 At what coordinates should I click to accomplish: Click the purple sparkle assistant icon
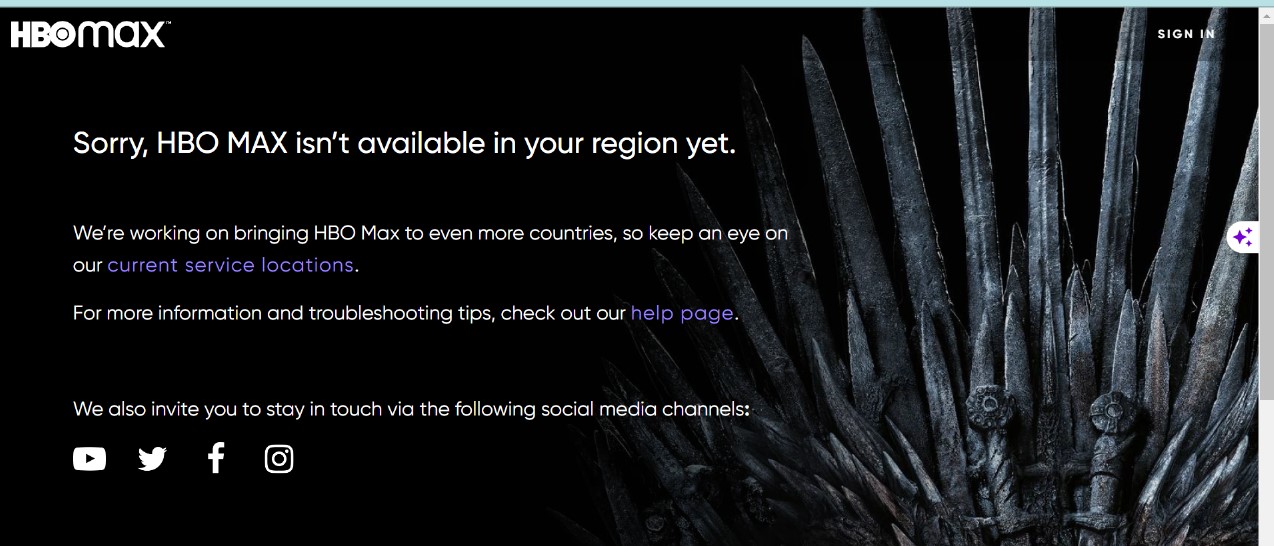[x=1243, y=237]
